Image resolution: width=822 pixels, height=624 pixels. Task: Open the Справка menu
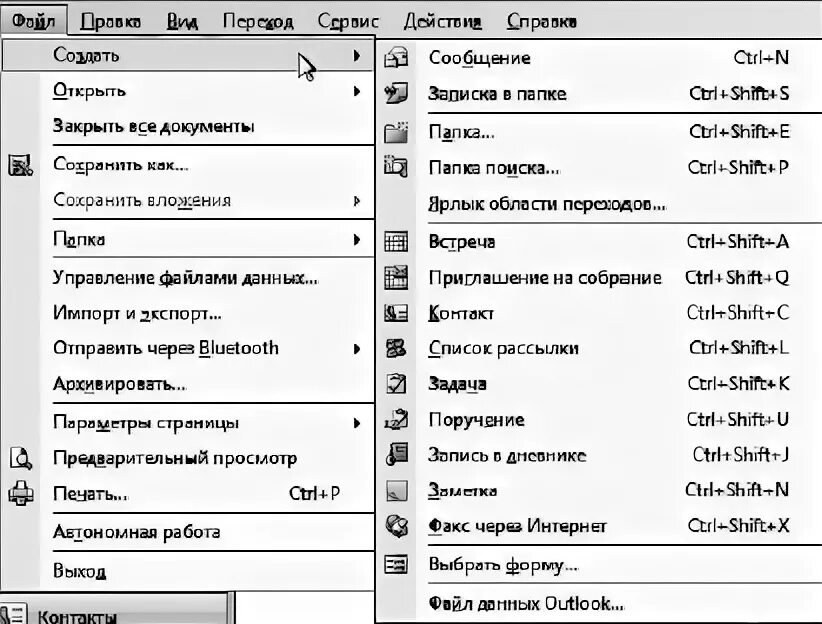pos(541,20)
